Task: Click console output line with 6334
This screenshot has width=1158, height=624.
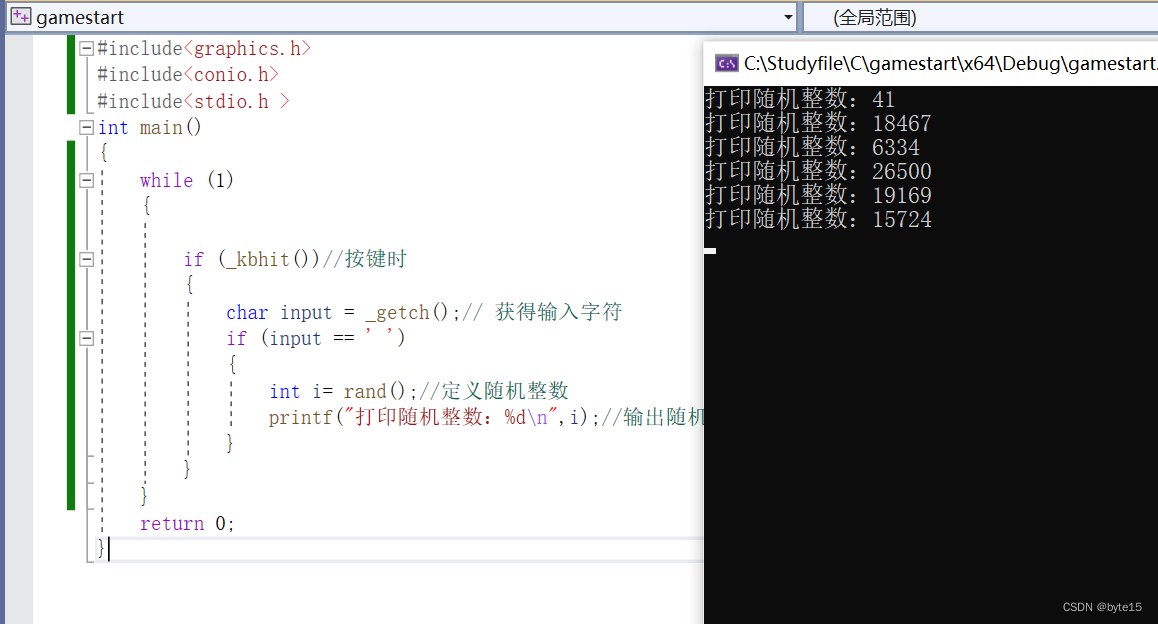Action: pyautogui.click(x=812, y=147)
